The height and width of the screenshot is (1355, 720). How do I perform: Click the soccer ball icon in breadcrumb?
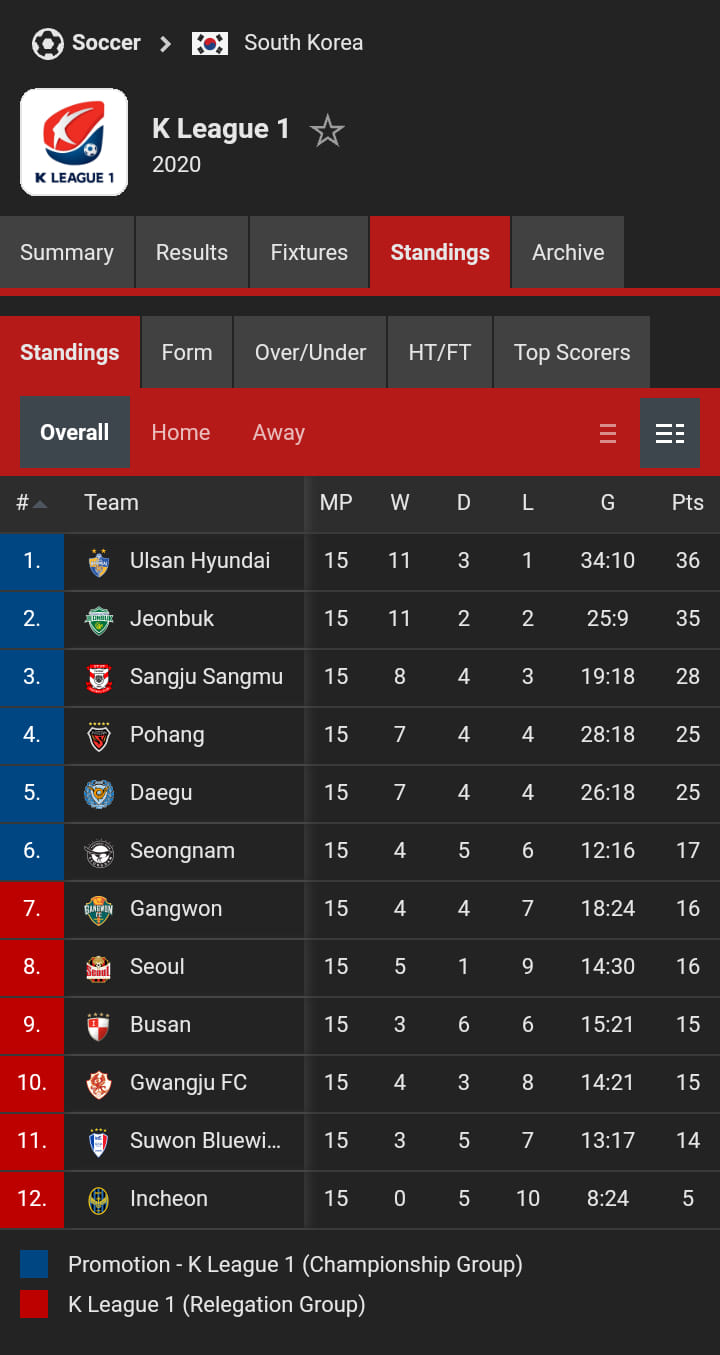pyautogui.click(x=47, y=43)
